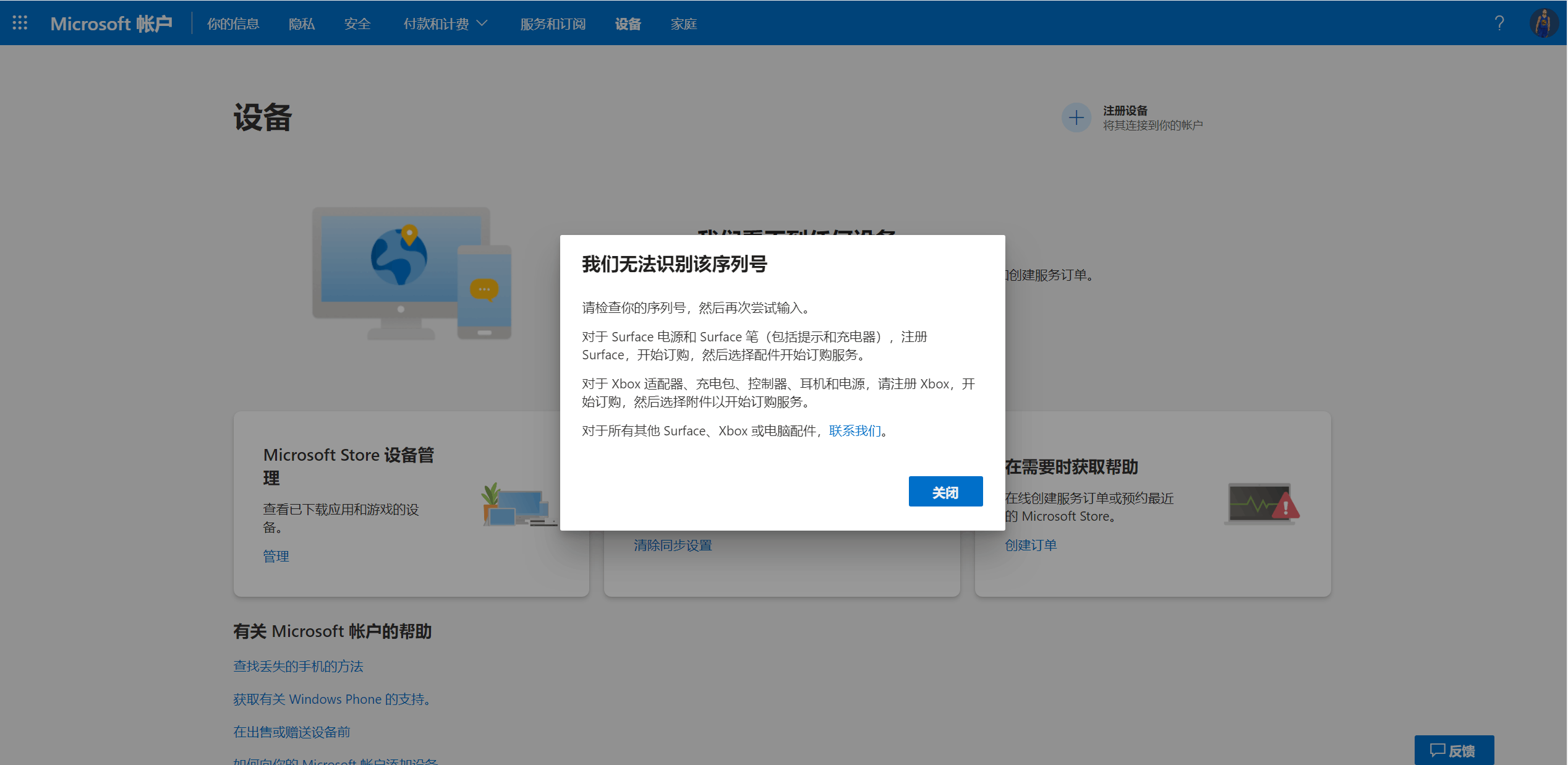Screen dimensions: 1568x765
Task: Click the Create order link
Action: coord(1030,545)
